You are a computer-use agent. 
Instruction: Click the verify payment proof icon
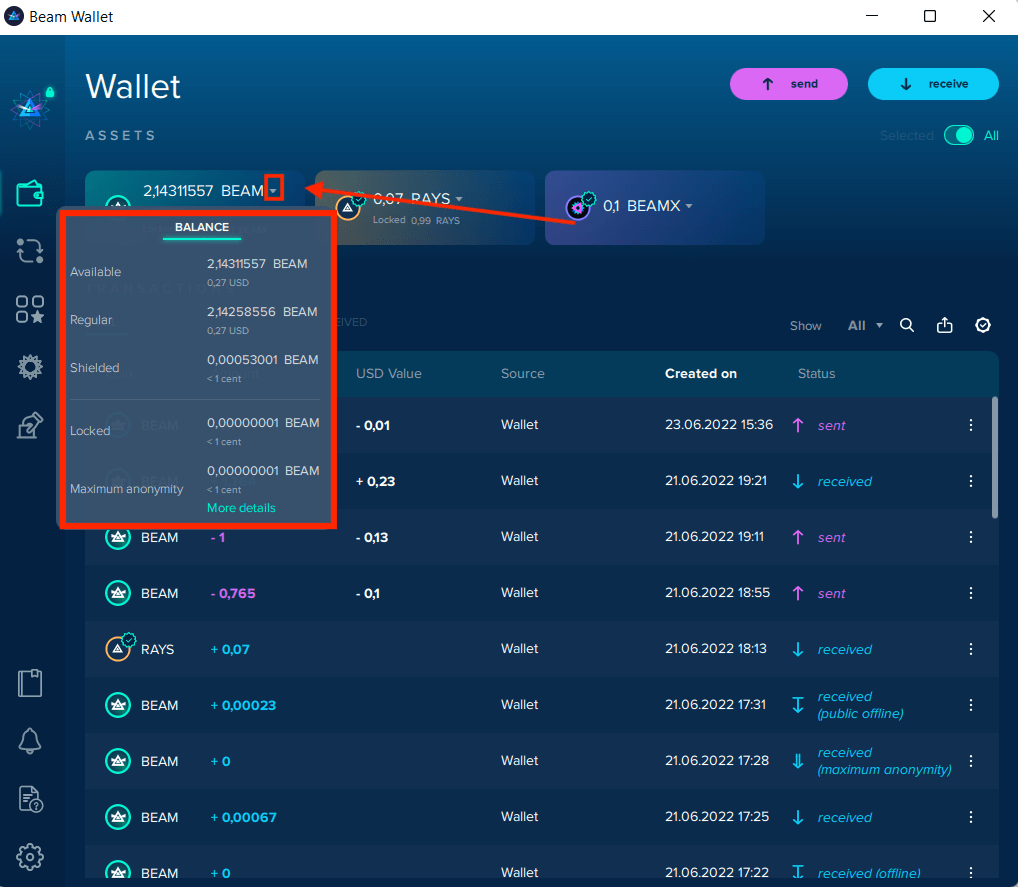(983, 325)
